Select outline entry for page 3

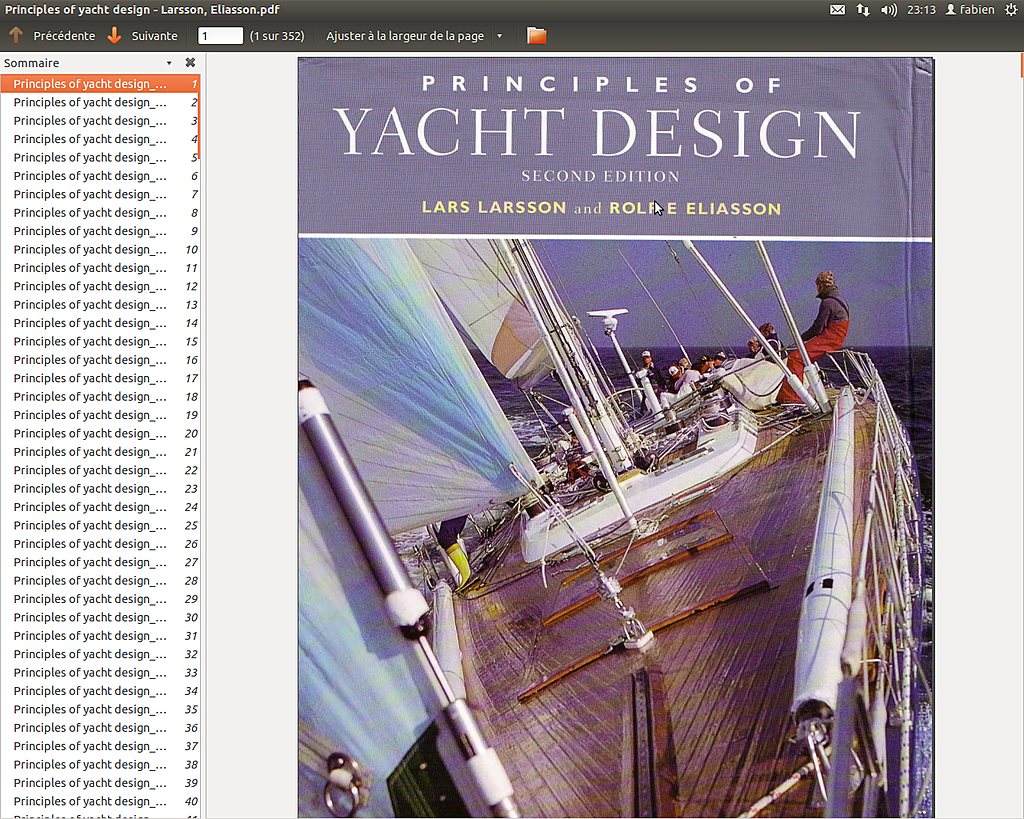click(101, 121)
